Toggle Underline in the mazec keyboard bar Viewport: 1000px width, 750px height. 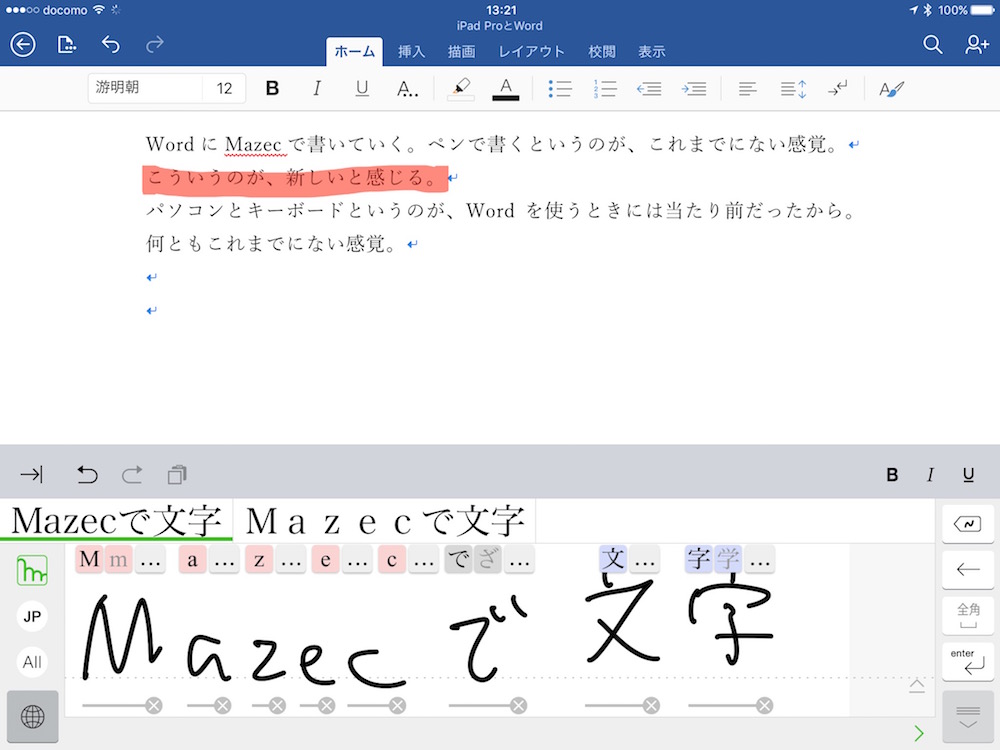[968, 474]
